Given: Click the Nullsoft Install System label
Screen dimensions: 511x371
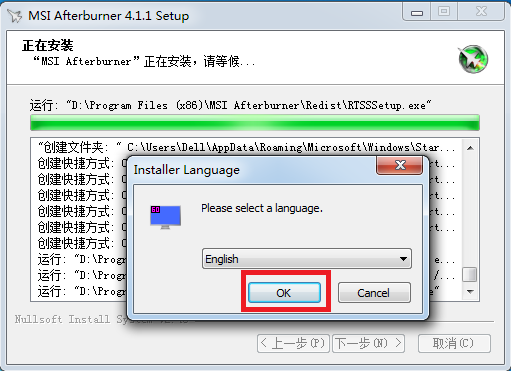Looking at the screenshot, I should tap(102, 319).
